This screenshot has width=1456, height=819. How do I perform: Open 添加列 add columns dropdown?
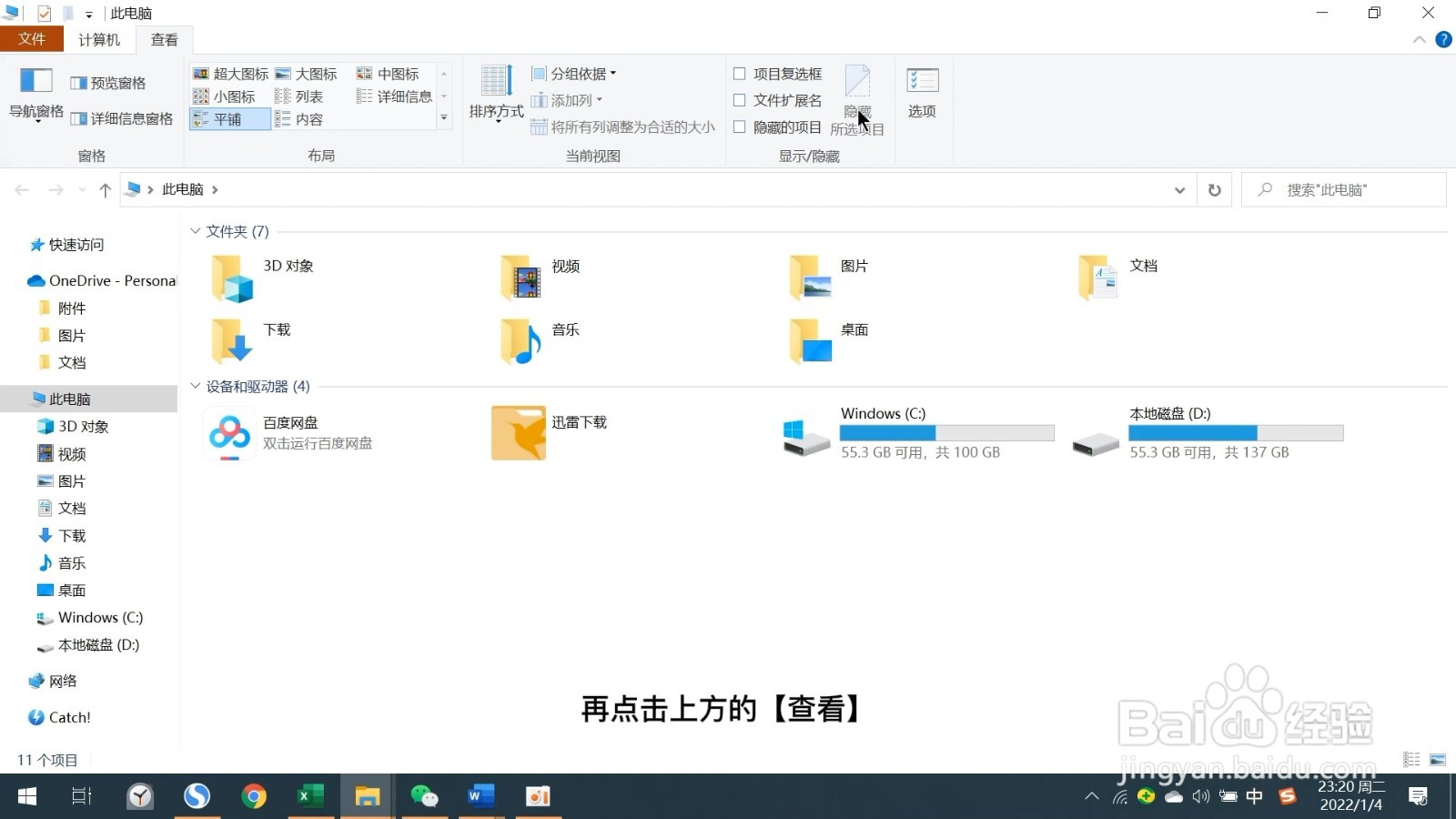[x=566, y=100]
